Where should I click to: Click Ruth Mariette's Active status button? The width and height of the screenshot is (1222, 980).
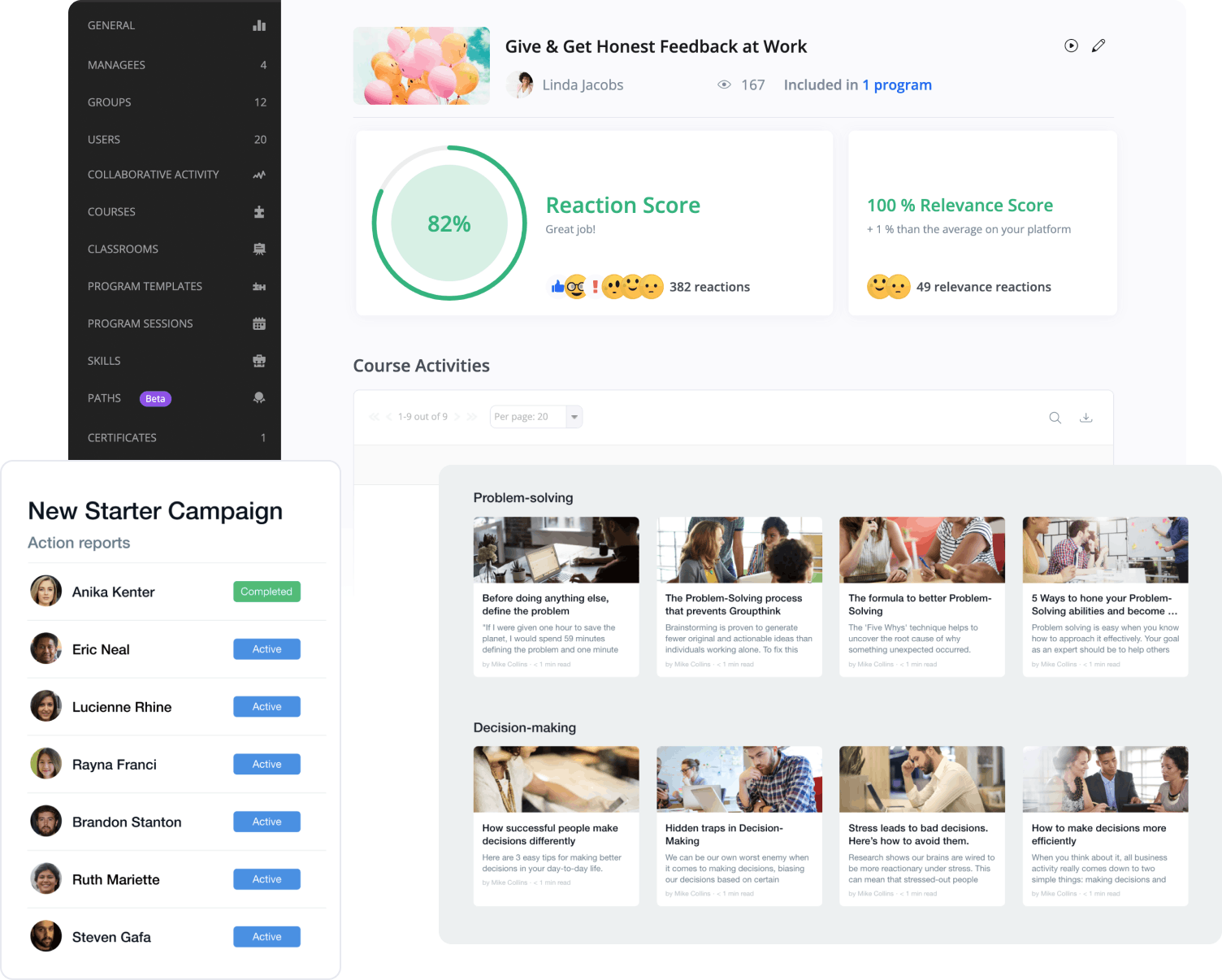tap(266, 879)
